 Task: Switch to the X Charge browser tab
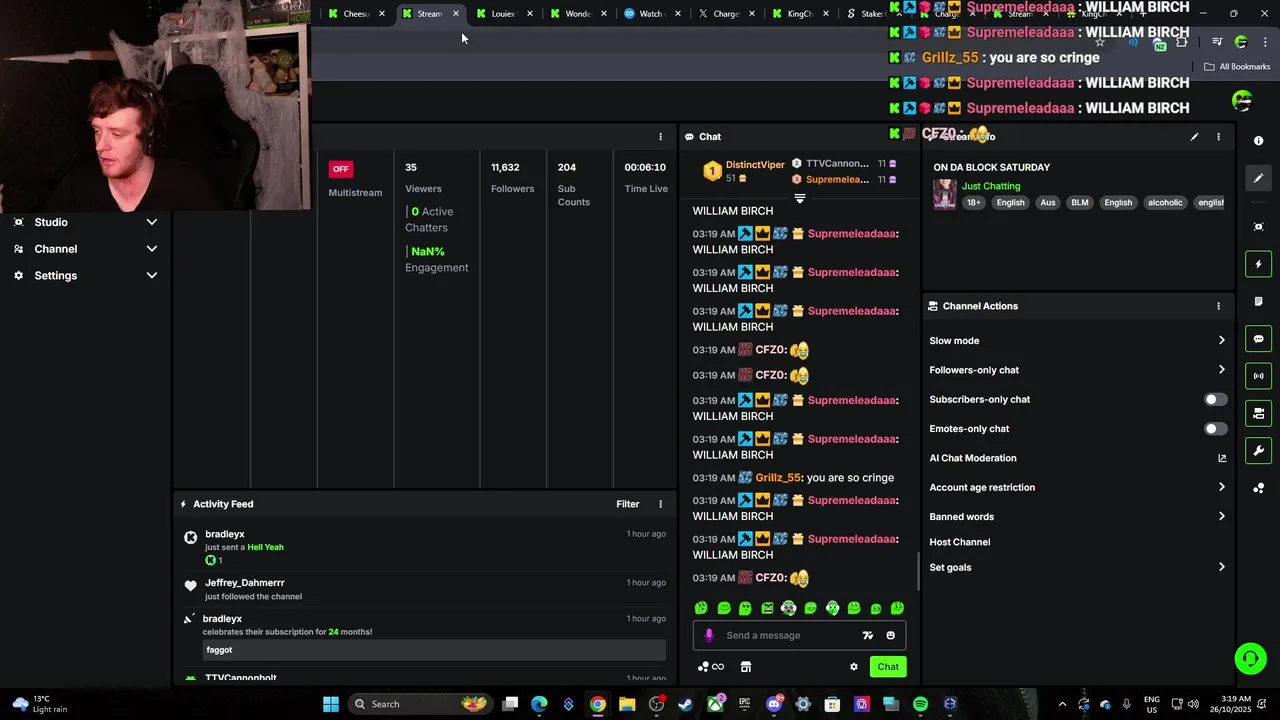point(725,13)
